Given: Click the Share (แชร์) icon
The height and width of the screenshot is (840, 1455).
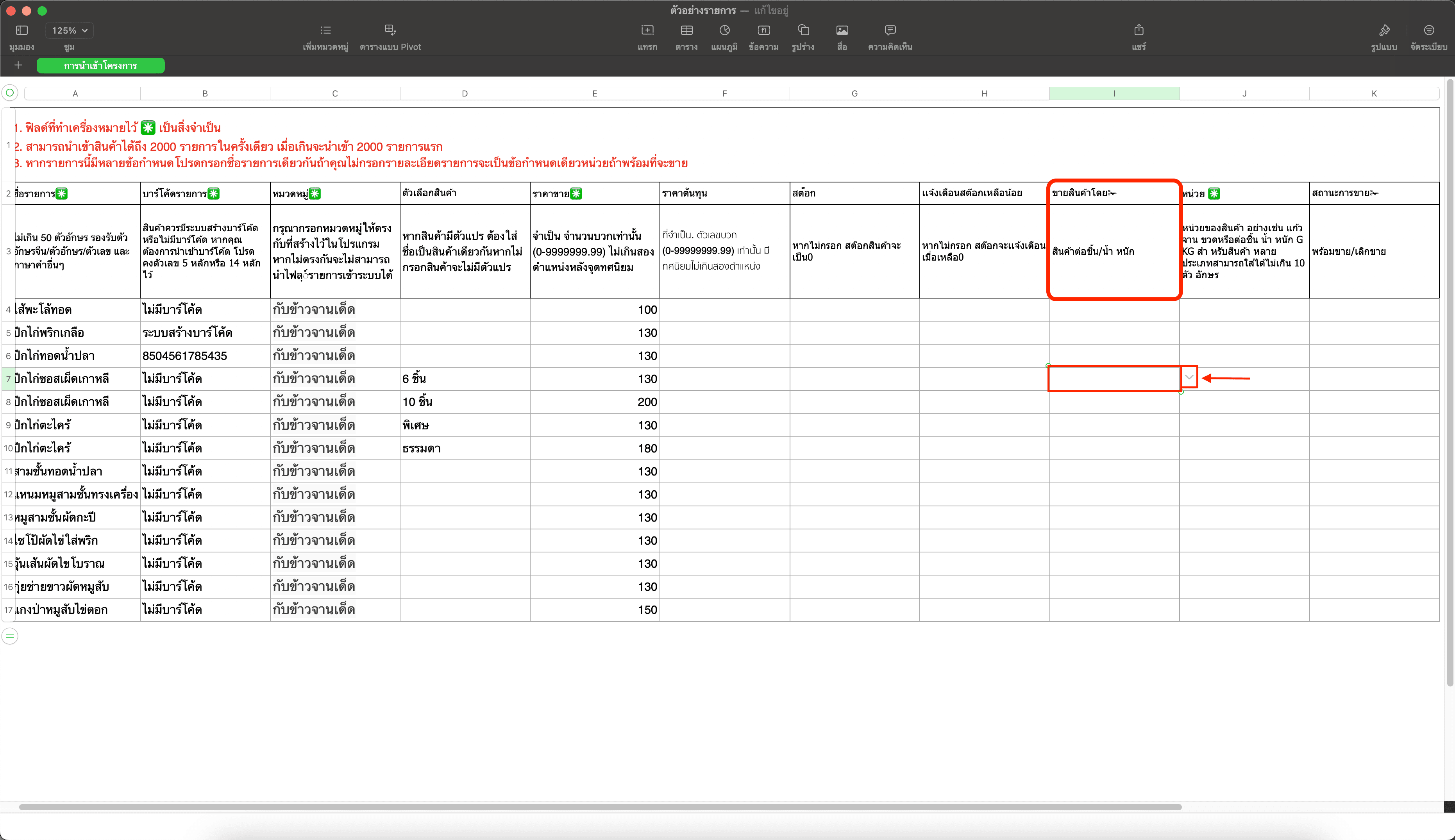Looking at the screenshot, I should tap(1139, 30).
